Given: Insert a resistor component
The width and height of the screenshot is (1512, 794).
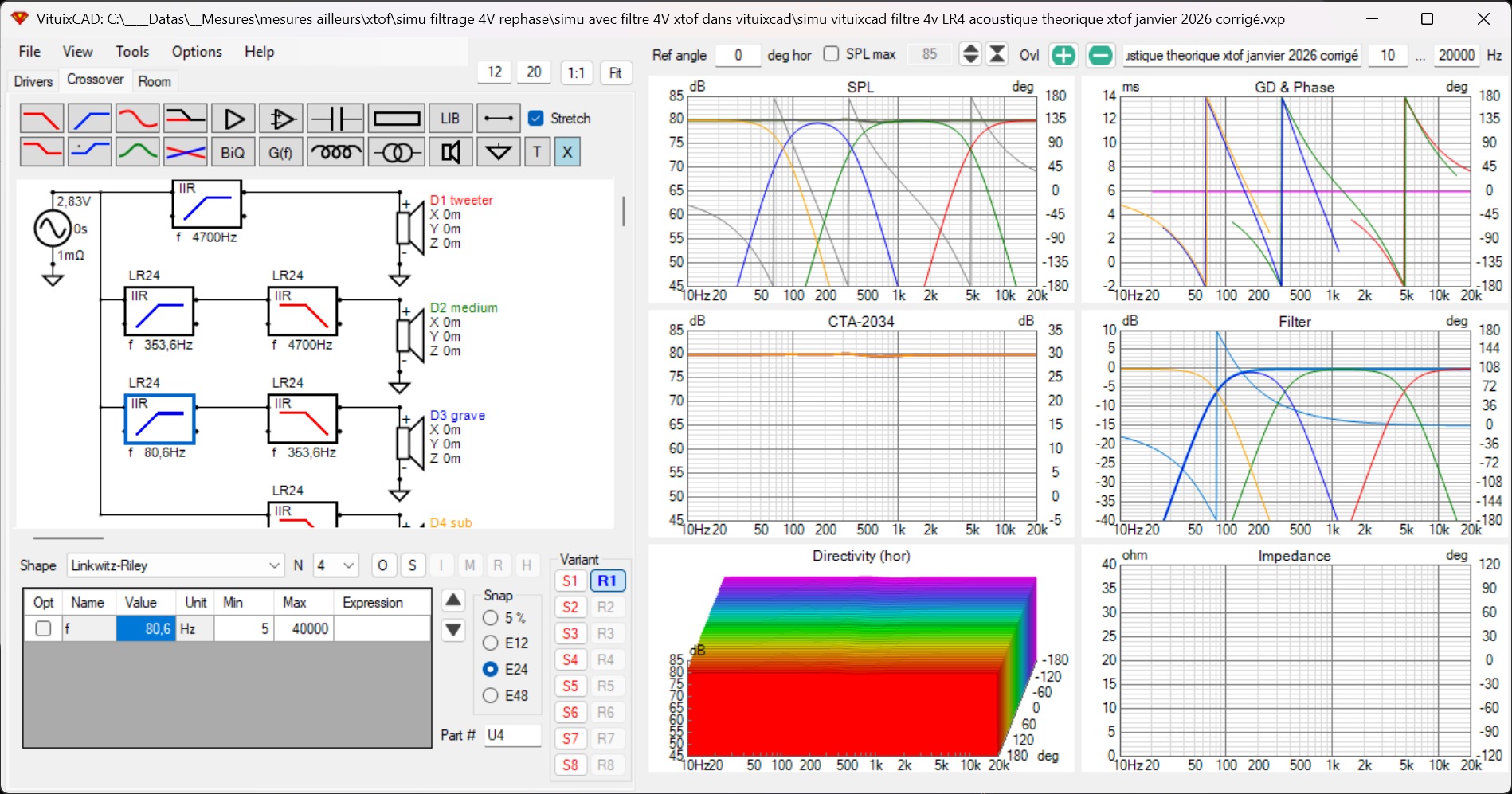Looking at the screenshot, I should 397,119.
